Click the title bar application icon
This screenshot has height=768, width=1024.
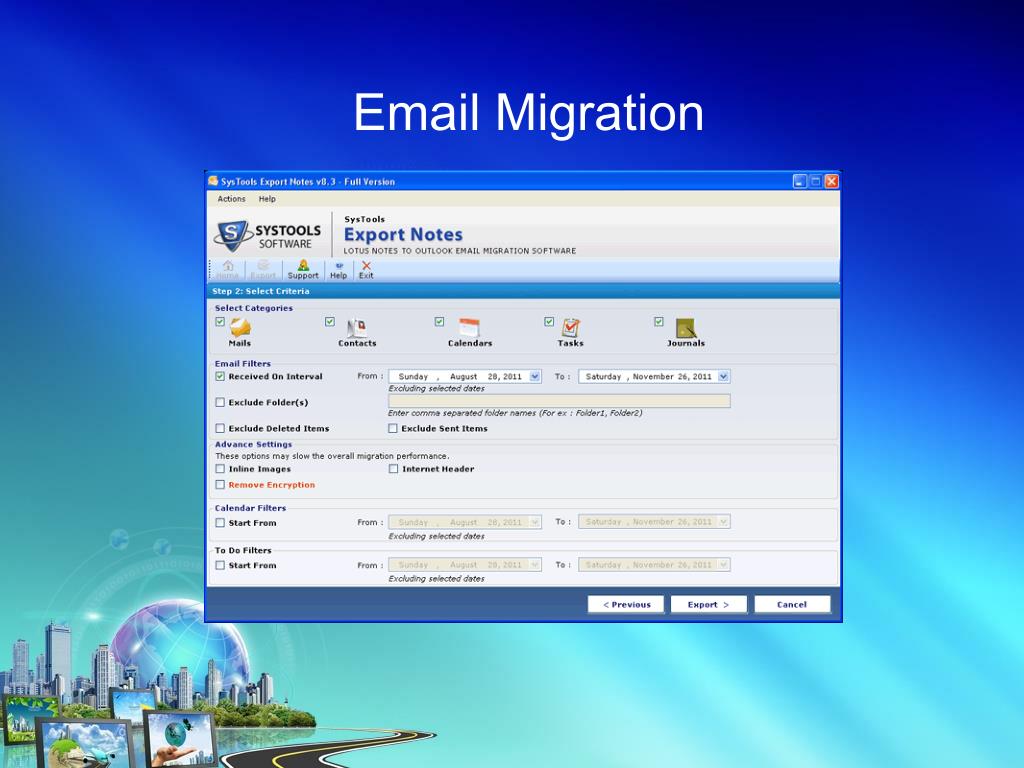click(x=213, y=181)
